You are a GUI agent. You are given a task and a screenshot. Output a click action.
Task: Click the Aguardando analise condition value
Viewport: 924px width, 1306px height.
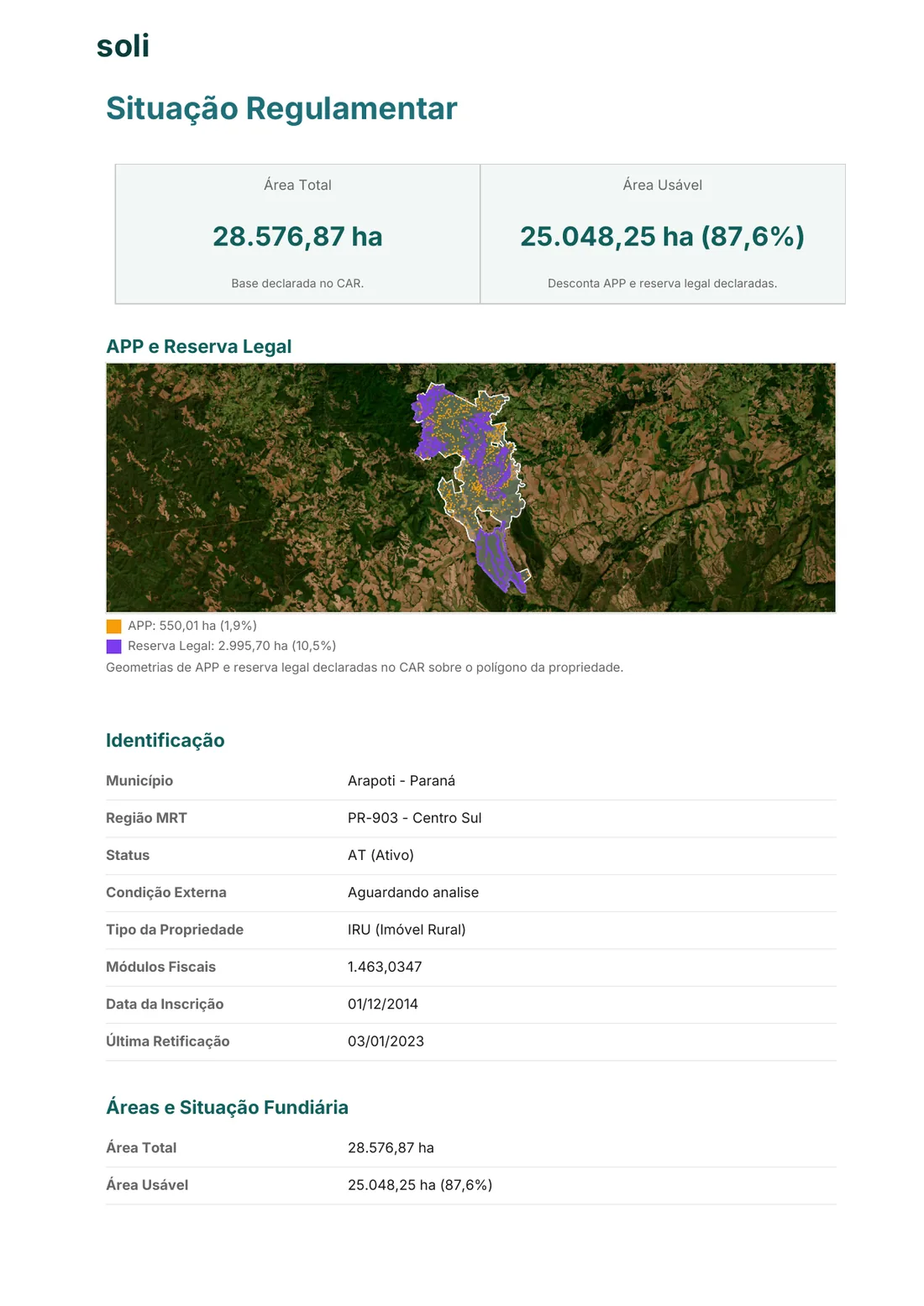pos(413,893)
